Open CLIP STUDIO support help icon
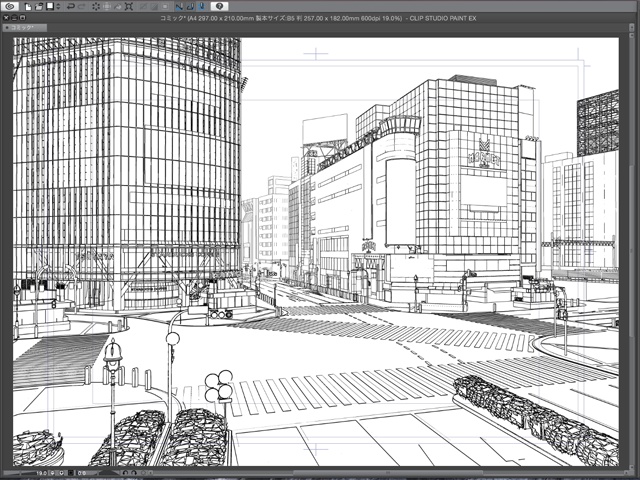Image resolution: width=640 pixels, height=480 pixels. 220,6
